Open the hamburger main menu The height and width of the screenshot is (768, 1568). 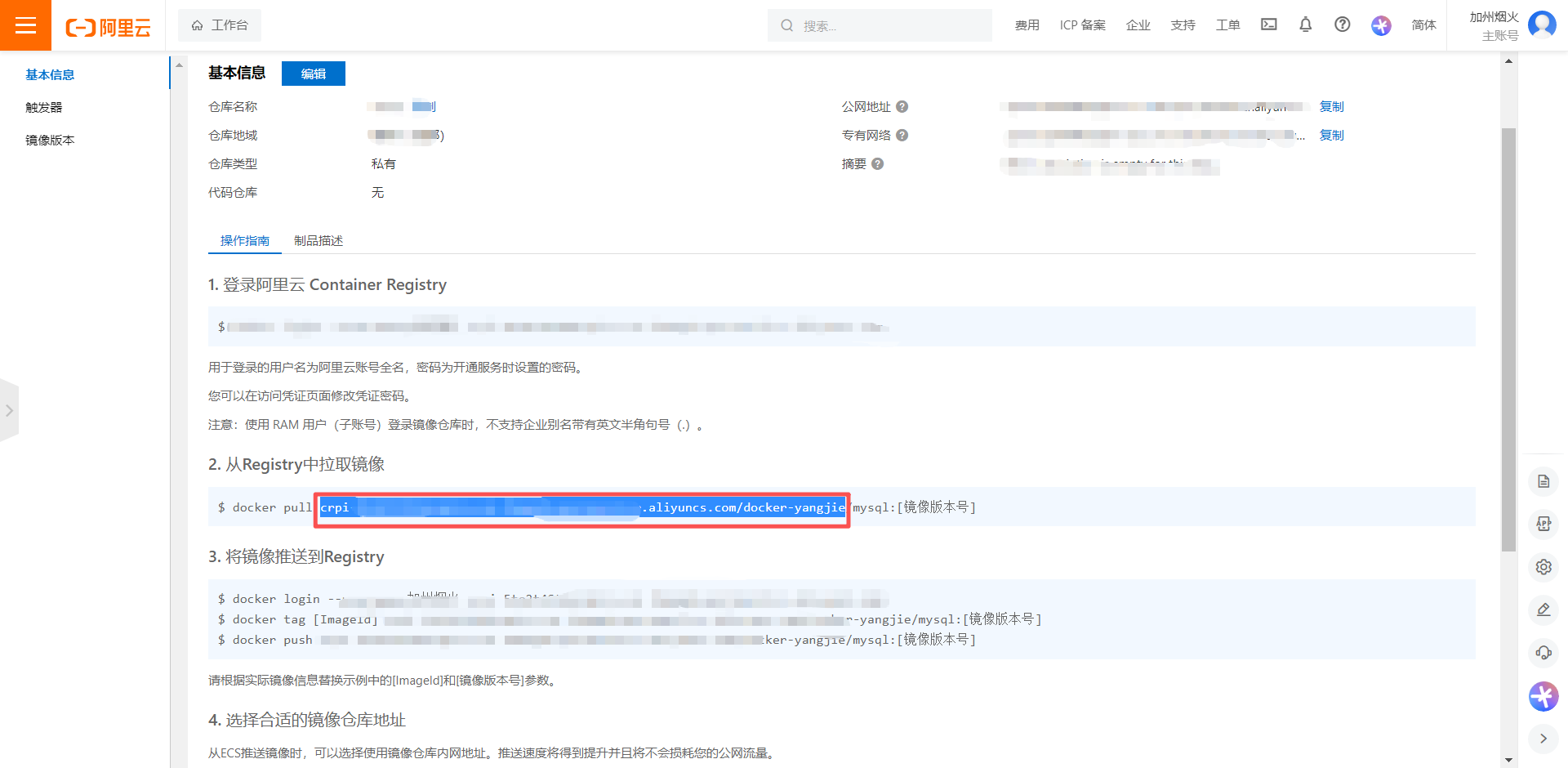(x=25, y=25)
